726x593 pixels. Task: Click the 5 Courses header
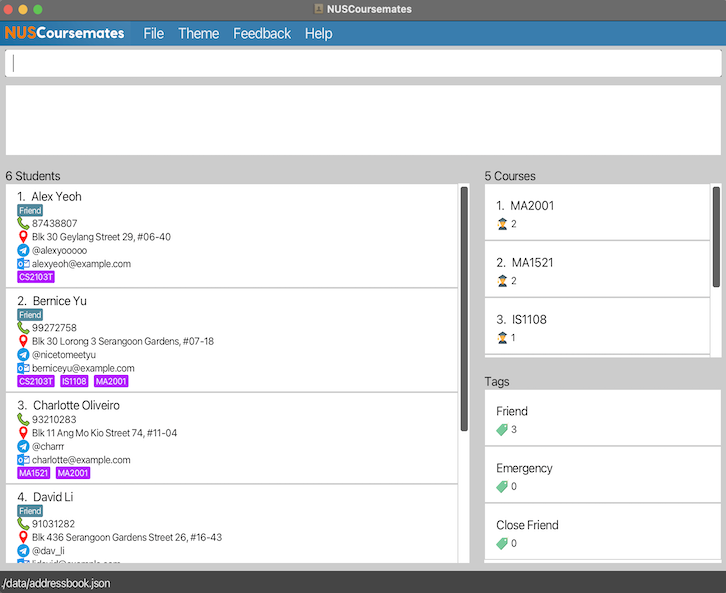point(510,176)
